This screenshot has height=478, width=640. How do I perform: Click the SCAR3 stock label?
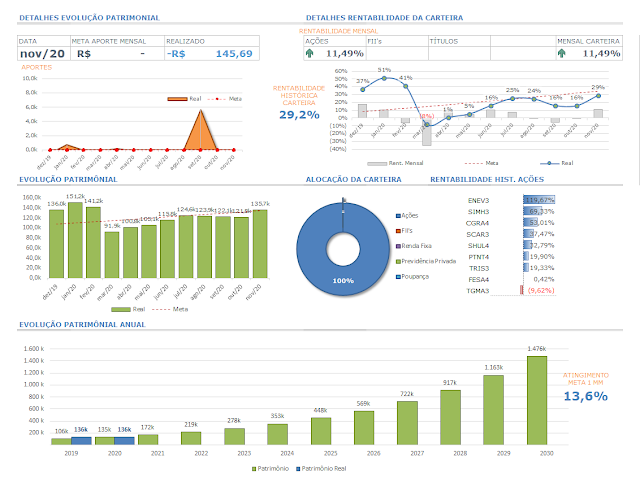478,235
